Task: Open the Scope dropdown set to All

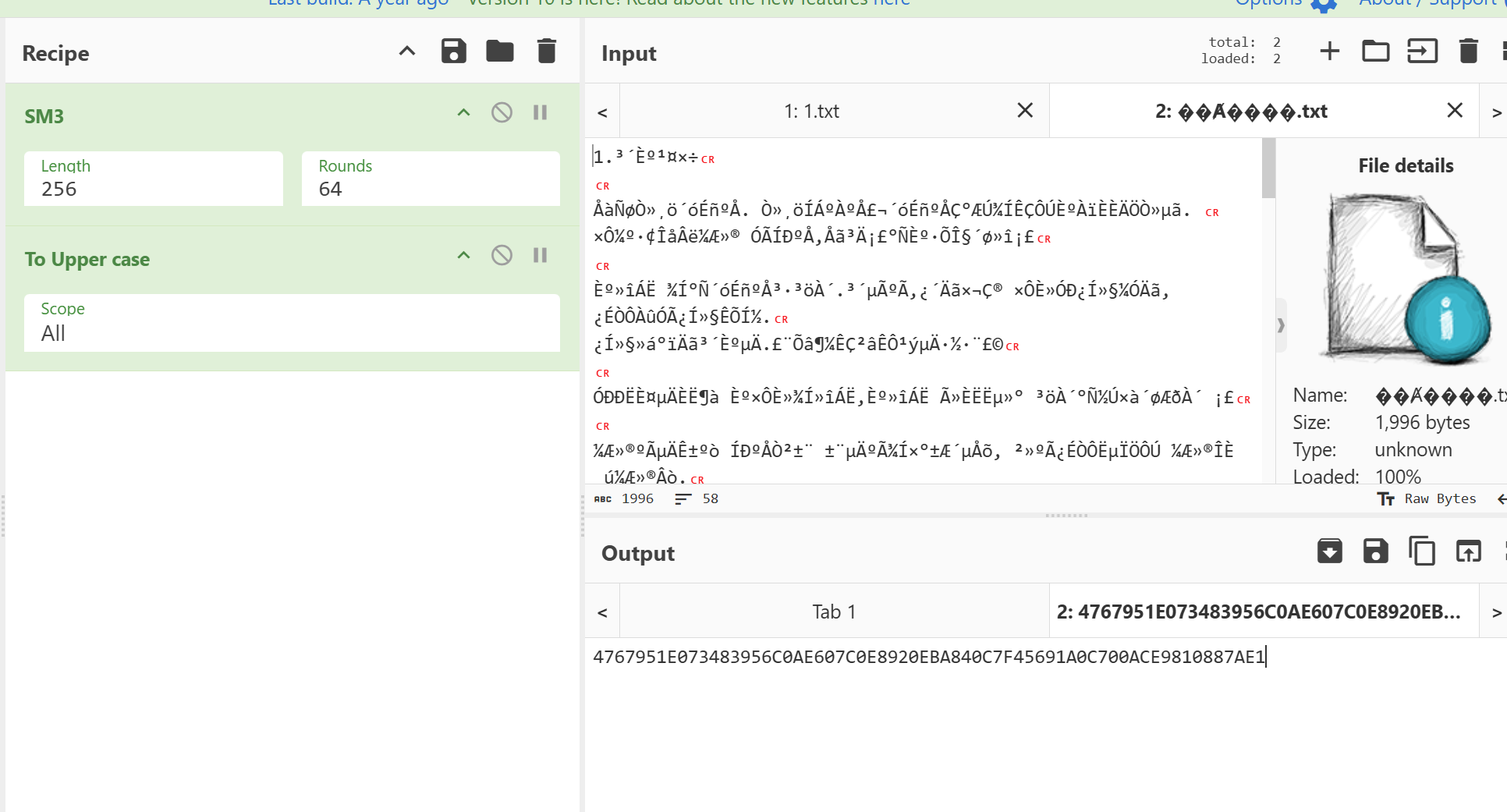Action: (x=292, y=323)
